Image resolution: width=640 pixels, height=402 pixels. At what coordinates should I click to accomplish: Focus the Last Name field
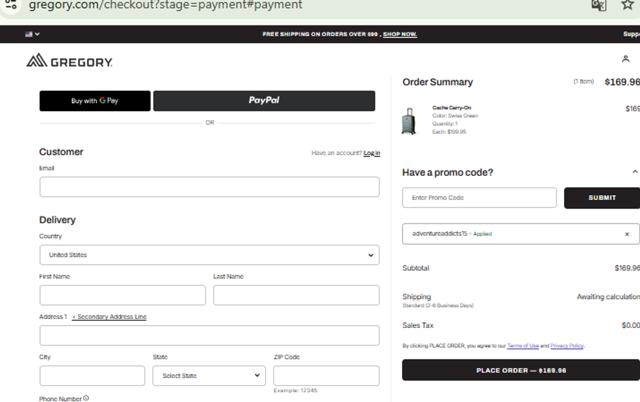296,295
